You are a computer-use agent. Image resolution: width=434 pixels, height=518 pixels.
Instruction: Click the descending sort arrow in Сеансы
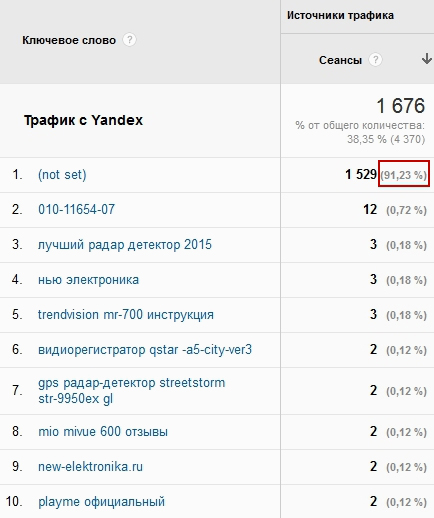click(x=427, y=59)
